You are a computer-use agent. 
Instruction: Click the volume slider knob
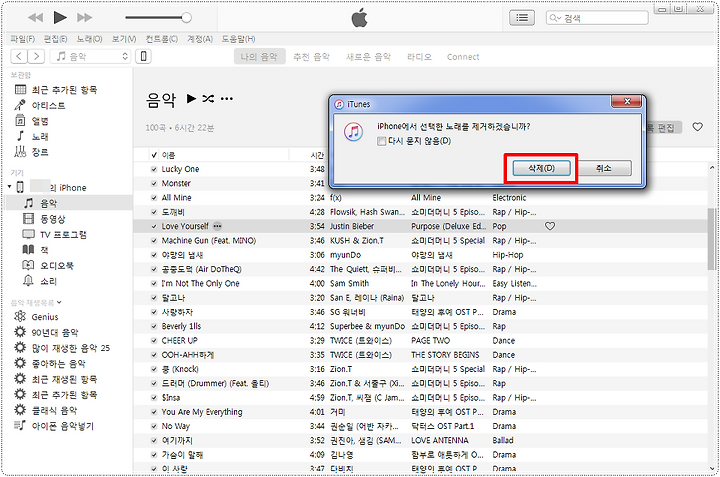click(x=186, y=18)
